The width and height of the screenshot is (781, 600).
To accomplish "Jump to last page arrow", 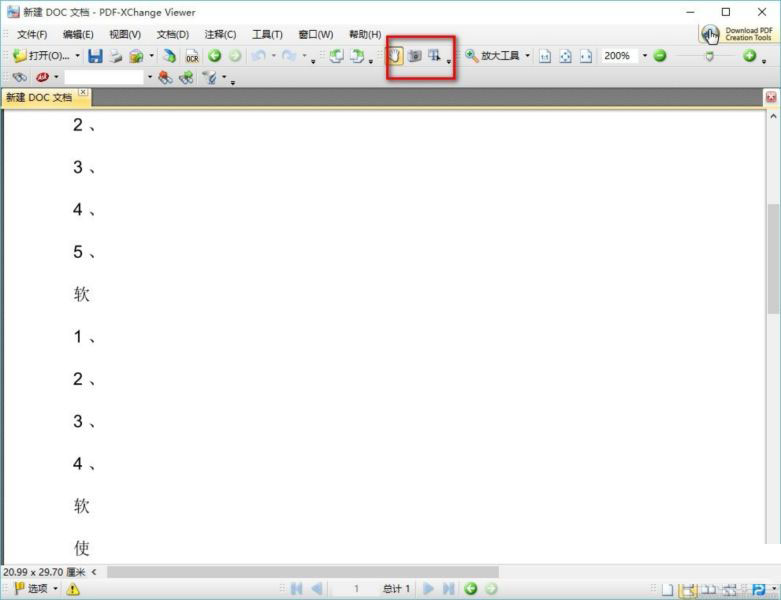I will tap(448, 589).
